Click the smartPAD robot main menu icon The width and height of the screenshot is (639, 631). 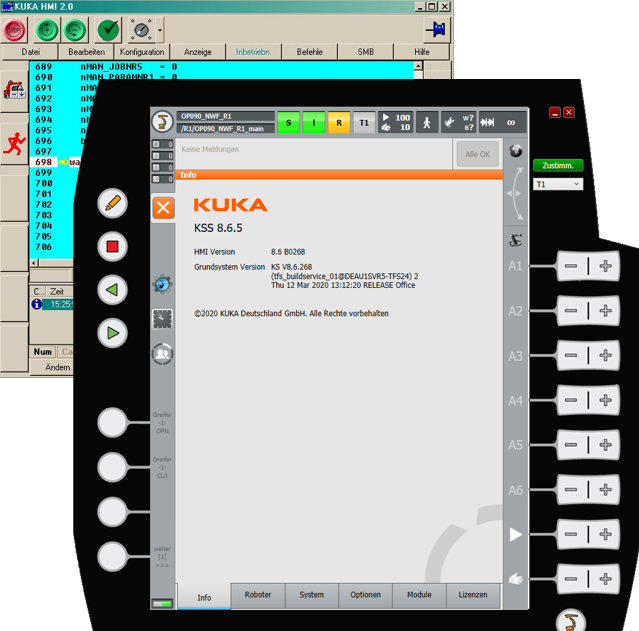(x=163, y=121)
